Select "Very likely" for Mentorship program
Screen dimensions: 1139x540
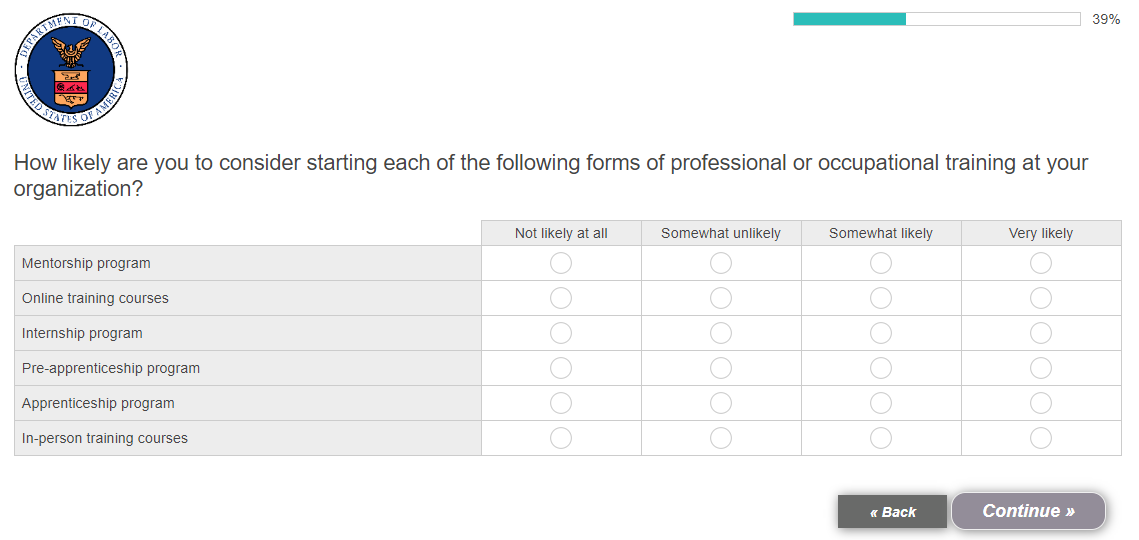click(x=1041, y=263)
